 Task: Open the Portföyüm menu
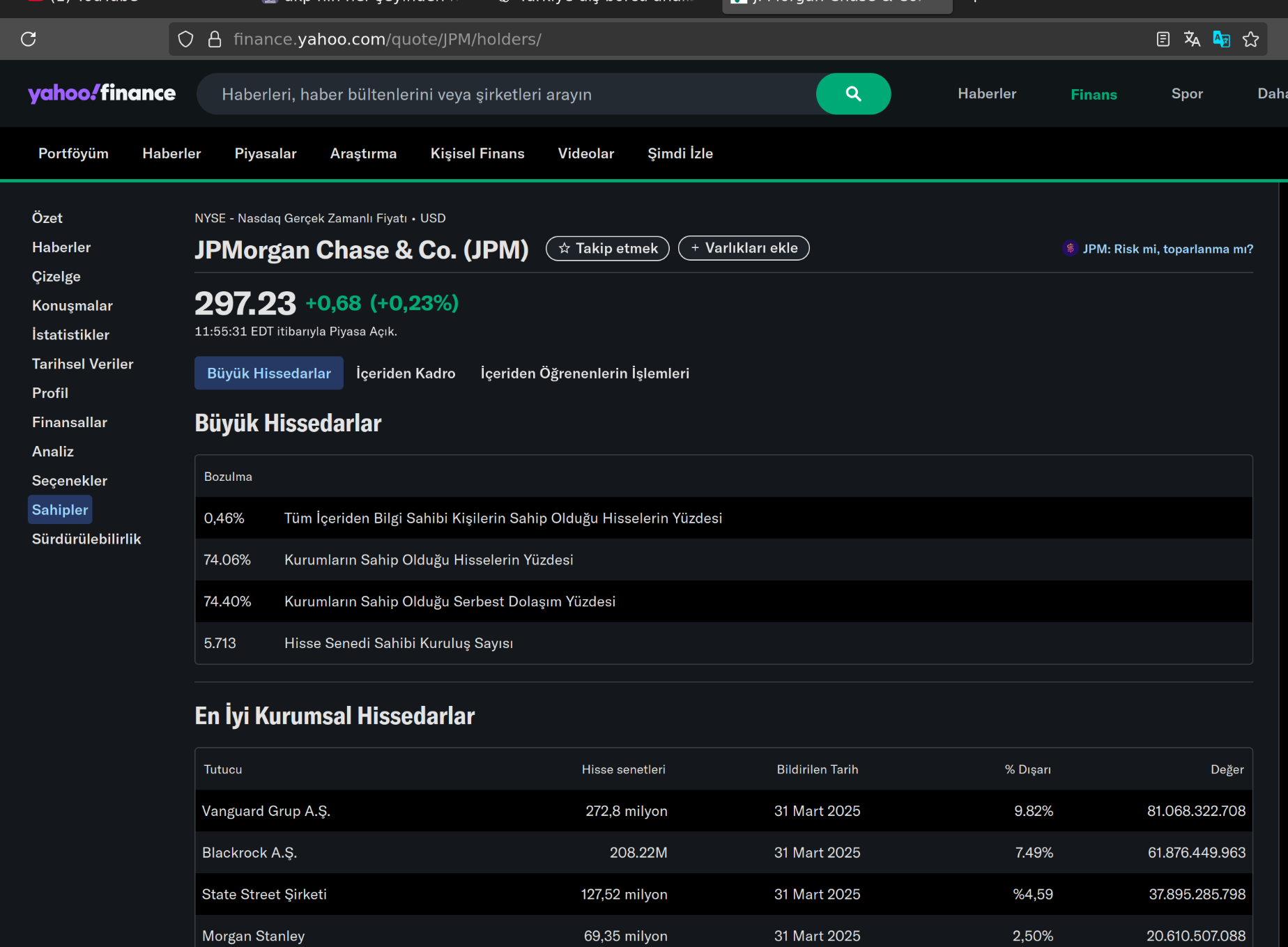pyautogui.click(x=73, y=153)
